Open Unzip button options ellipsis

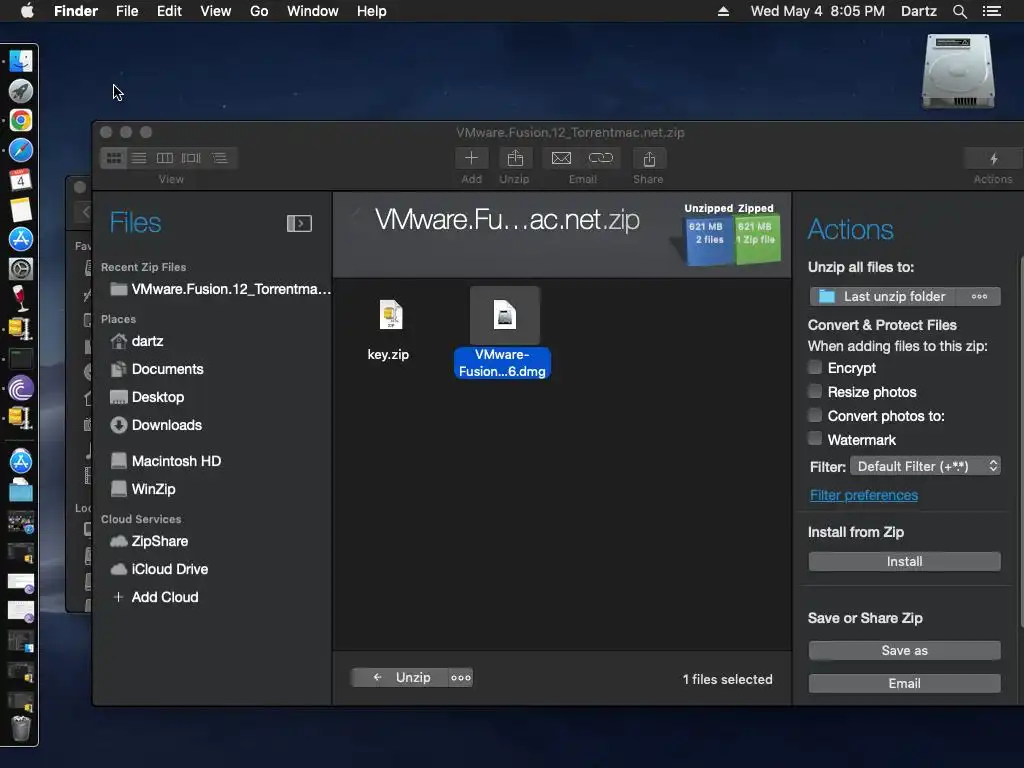(x=460, y=678)
